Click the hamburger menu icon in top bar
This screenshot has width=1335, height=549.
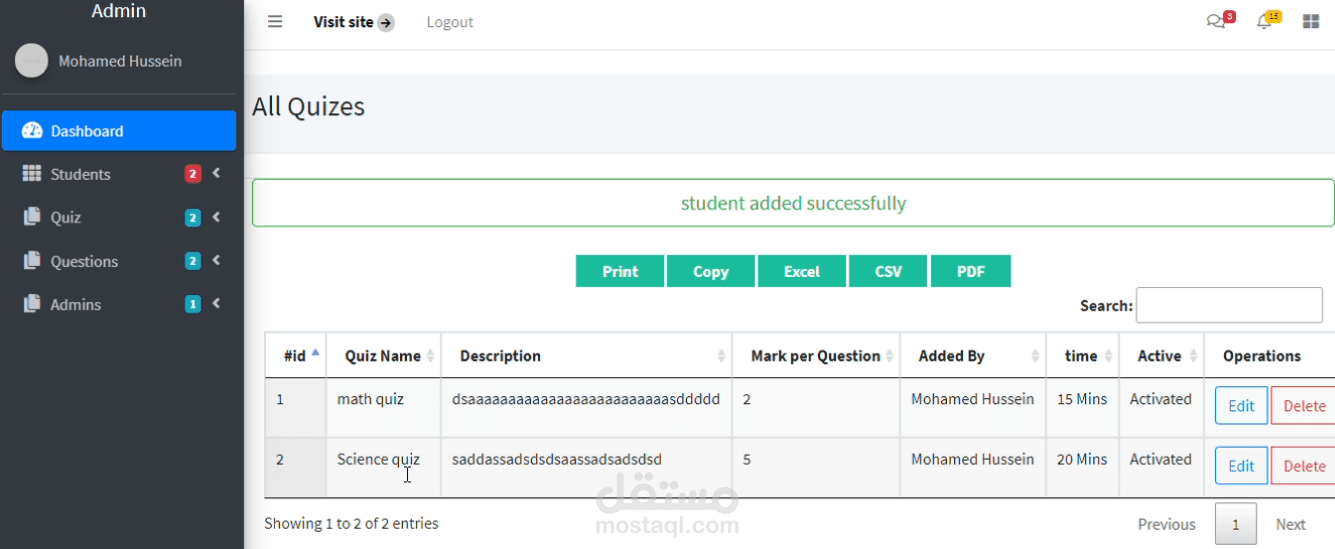275,22
